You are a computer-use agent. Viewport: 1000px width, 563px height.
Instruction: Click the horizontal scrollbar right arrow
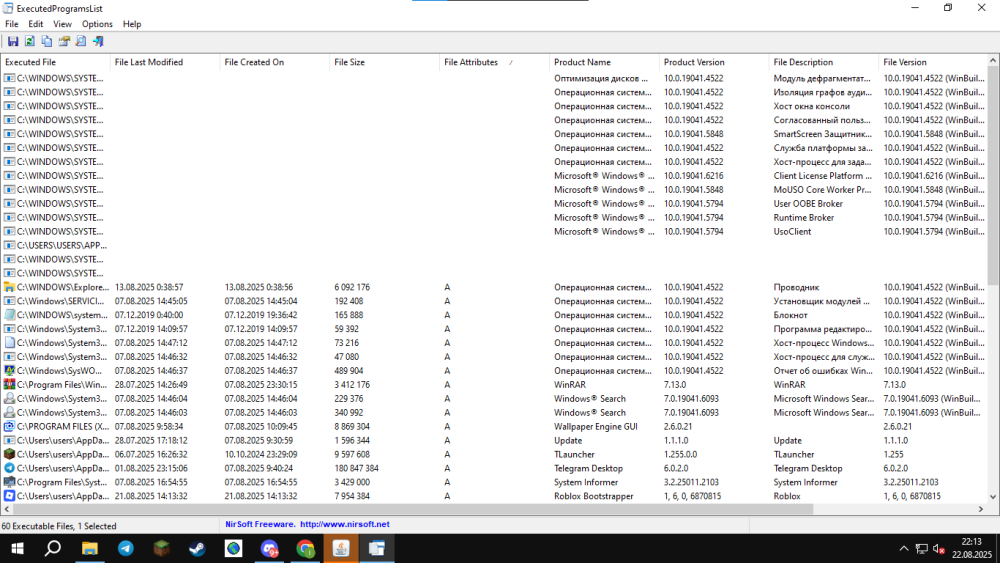point(981,509)
